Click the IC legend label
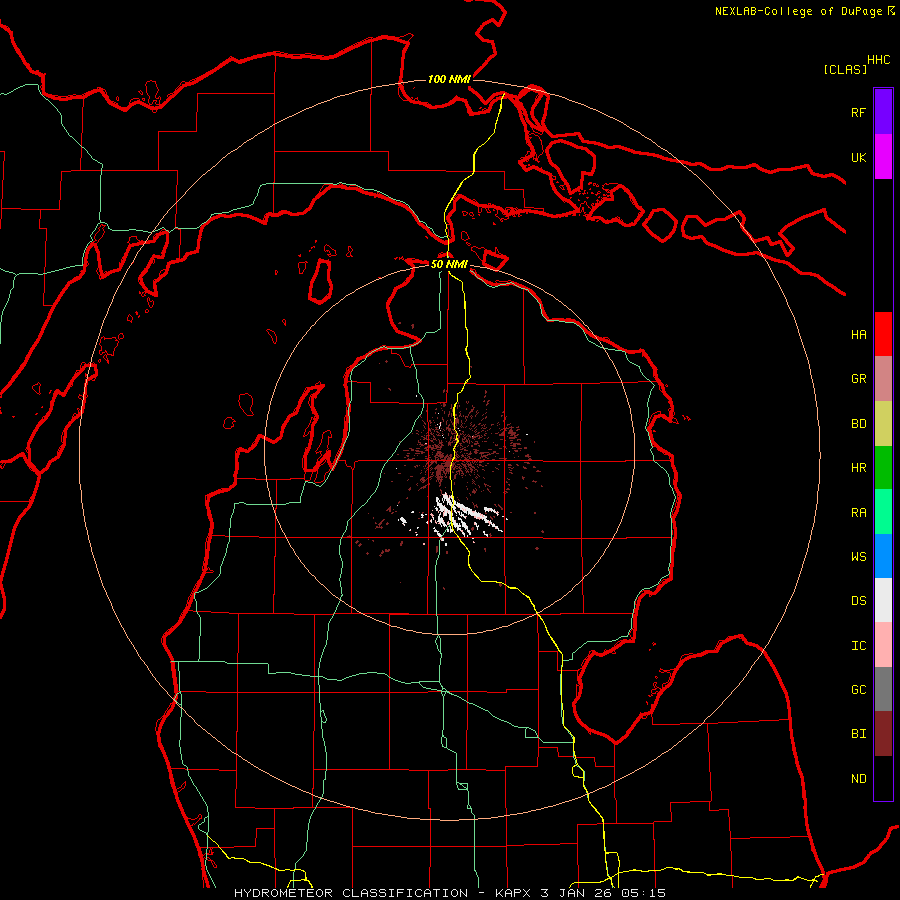 (858, 646)
